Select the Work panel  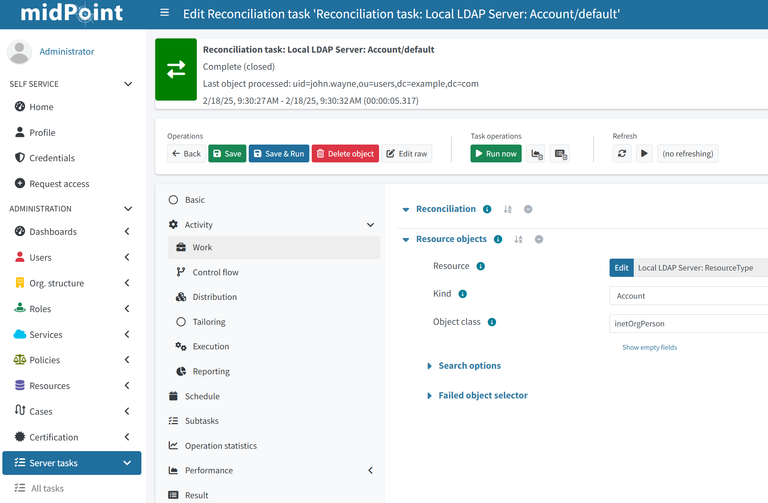coord(274,247)
